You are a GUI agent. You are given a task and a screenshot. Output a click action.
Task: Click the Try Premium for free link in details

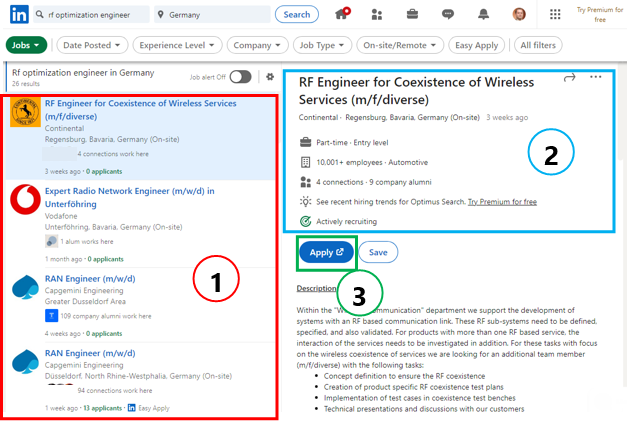(x=502, y=202)
